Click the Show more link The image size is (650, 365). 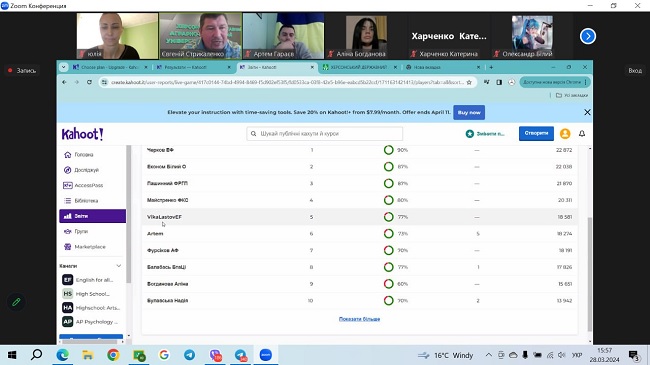[x=359, y=319]
